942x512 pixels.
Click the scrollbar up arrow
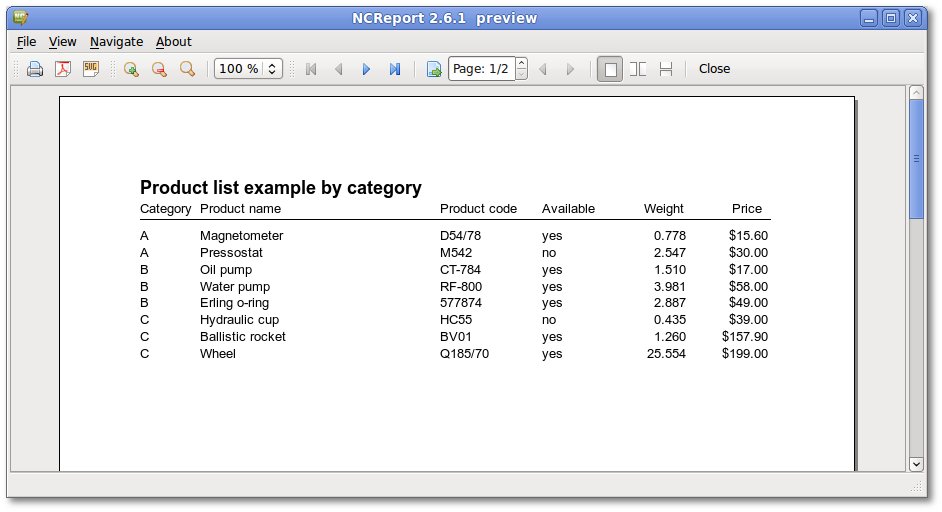tap(916, 93)
